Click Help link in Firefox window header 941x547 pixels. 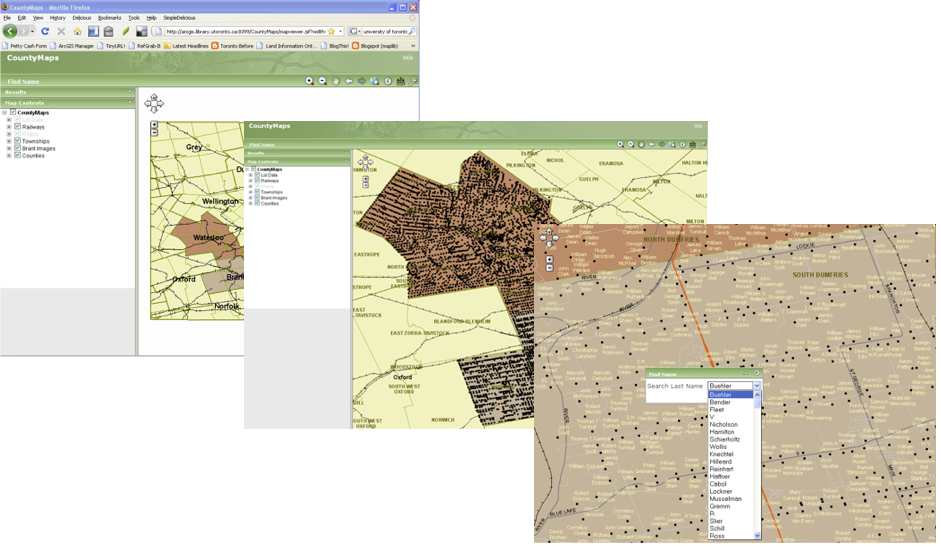(407, 58)
